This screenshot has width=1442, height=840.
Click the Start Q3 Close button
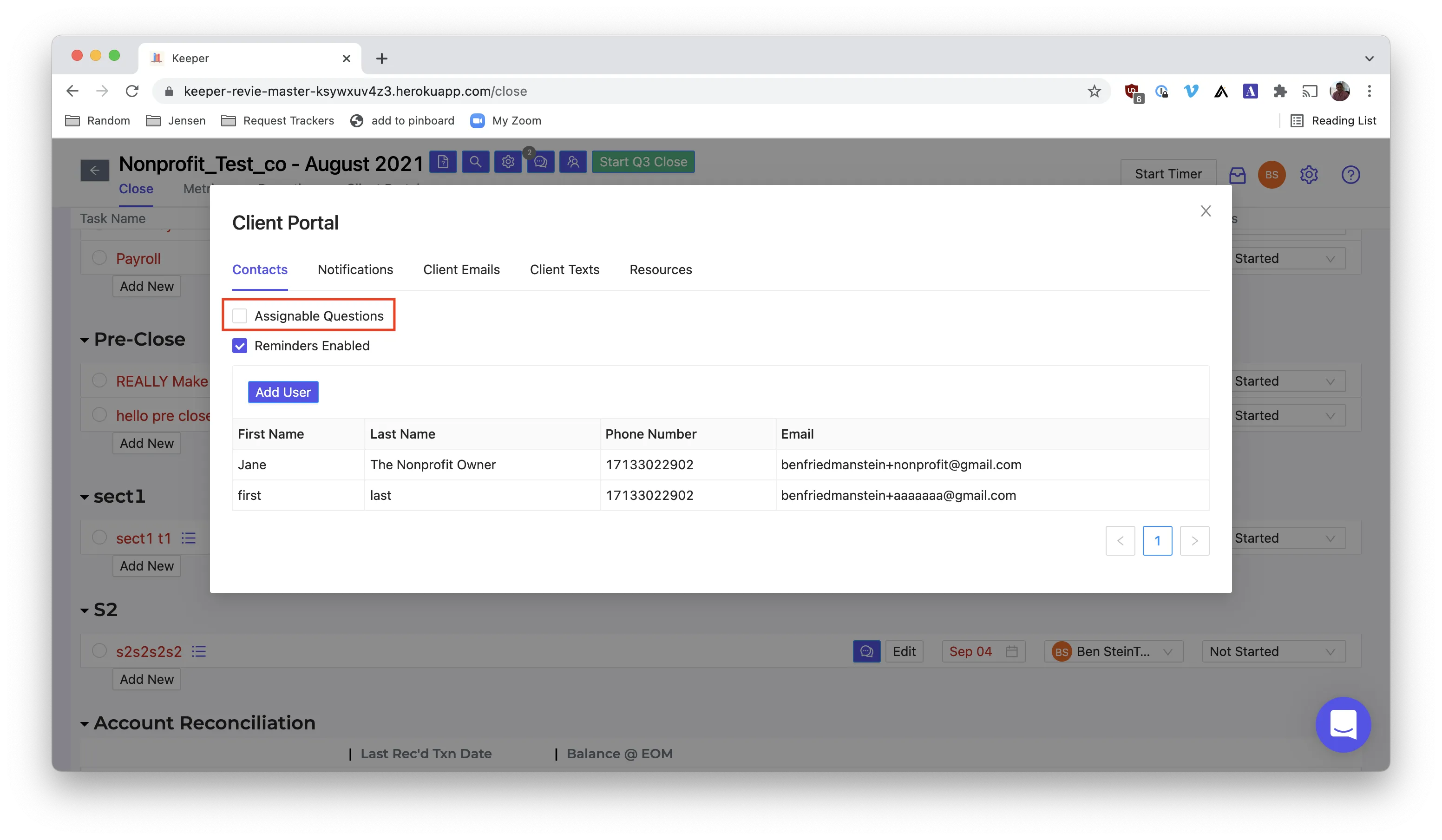tap(643, 162)
